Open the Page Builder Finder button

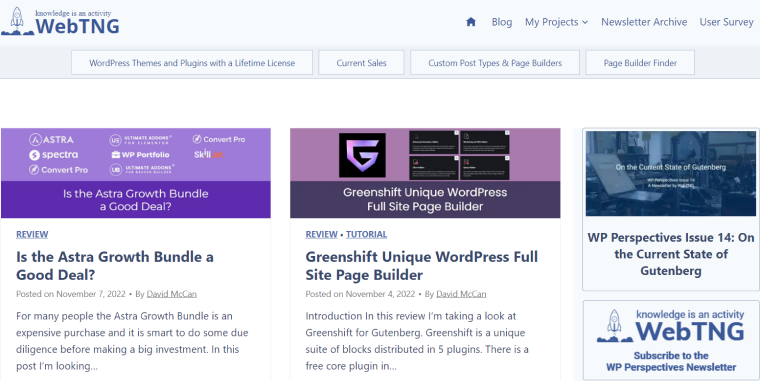(640, 63)
